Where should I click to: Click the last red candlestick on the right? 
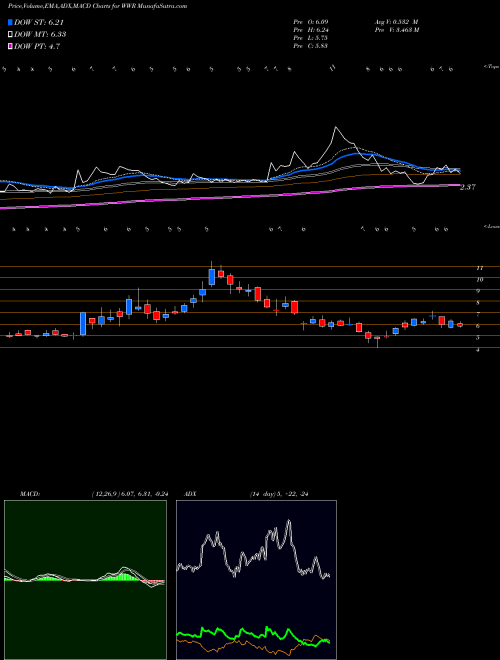[x=460, y=325]
